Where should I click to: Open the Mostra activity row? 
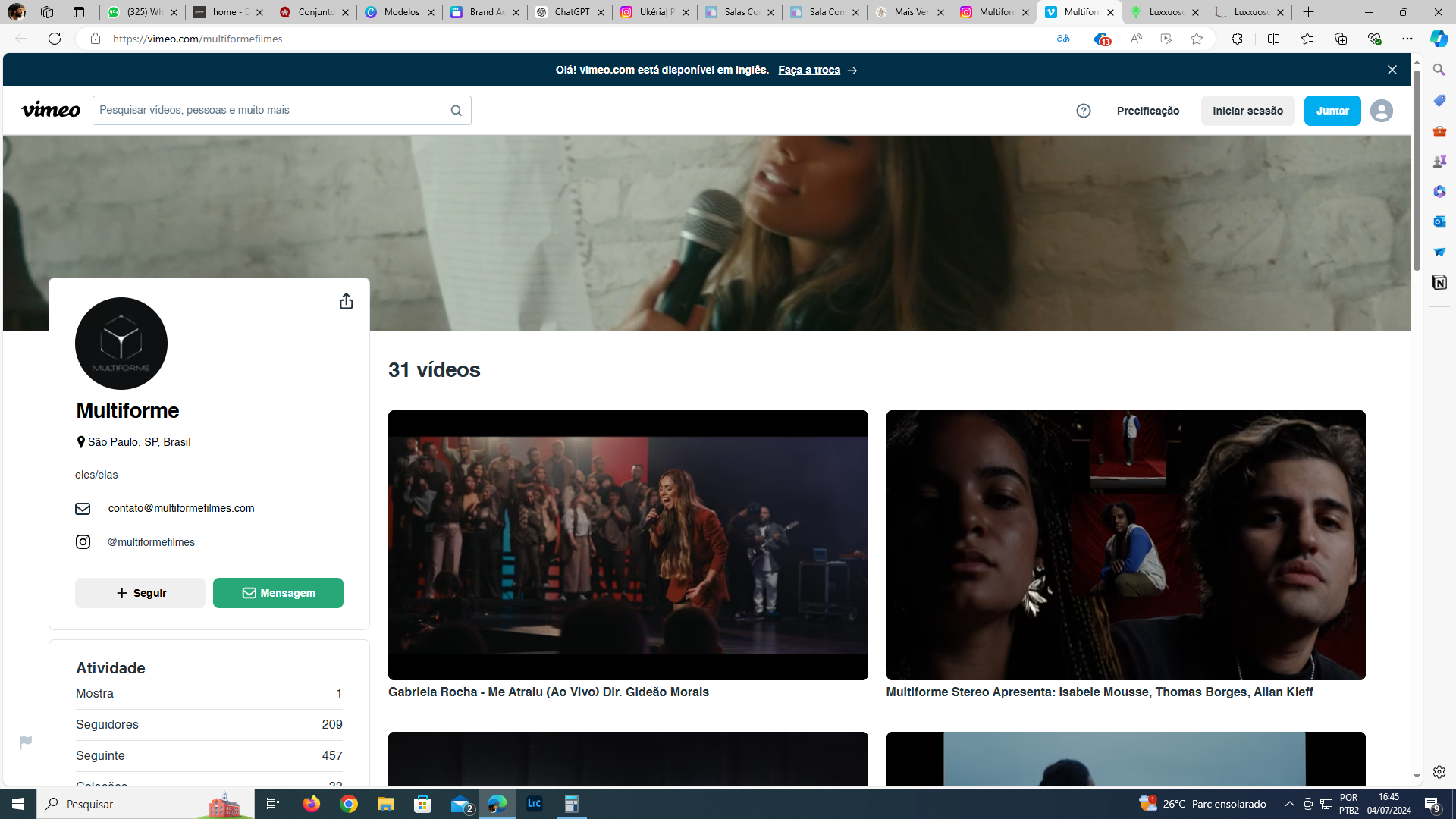[209, 694]
